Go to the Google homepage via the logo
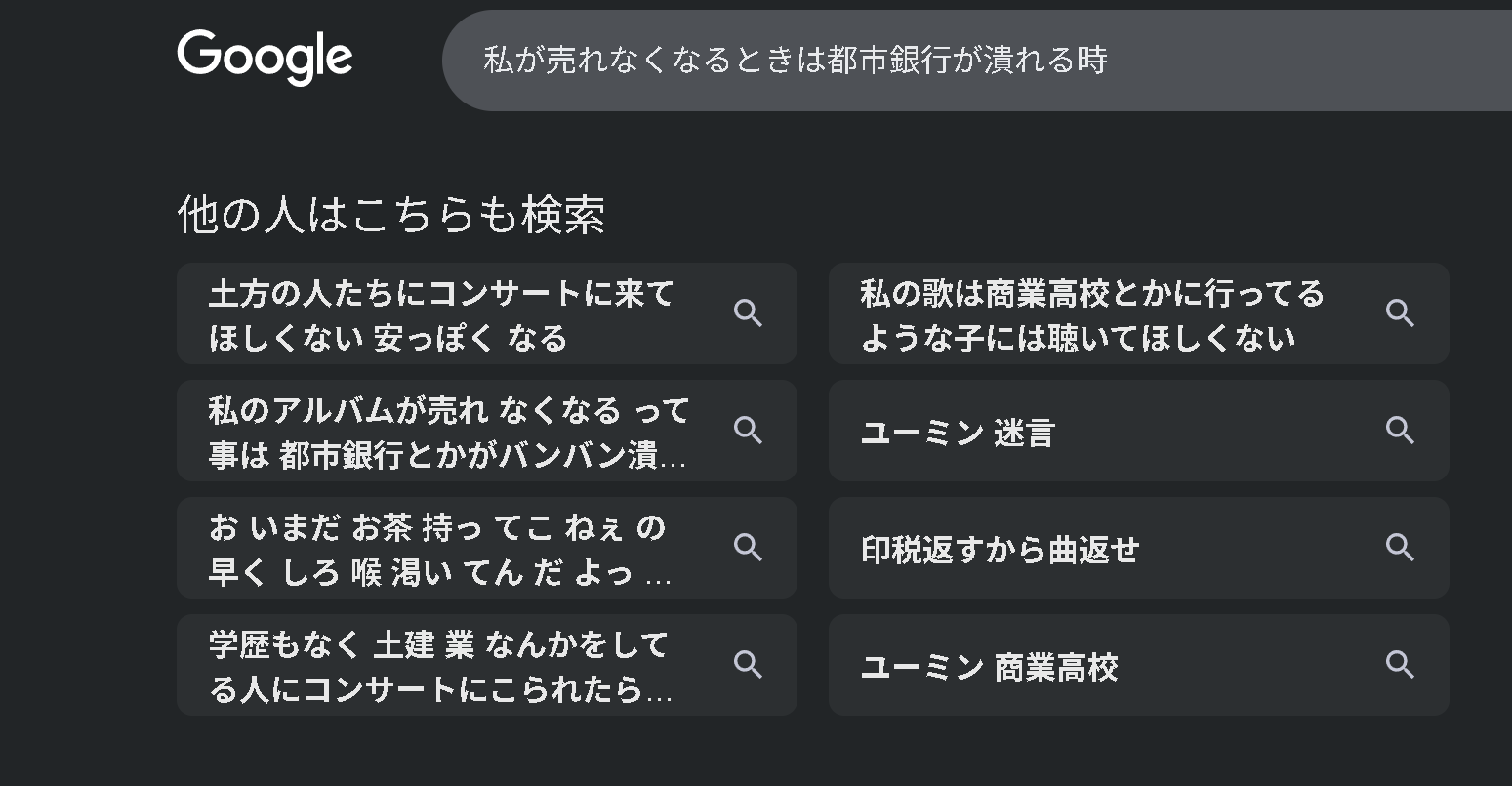This screenshot has height=786, width=1512. click(x=265, y=58)
